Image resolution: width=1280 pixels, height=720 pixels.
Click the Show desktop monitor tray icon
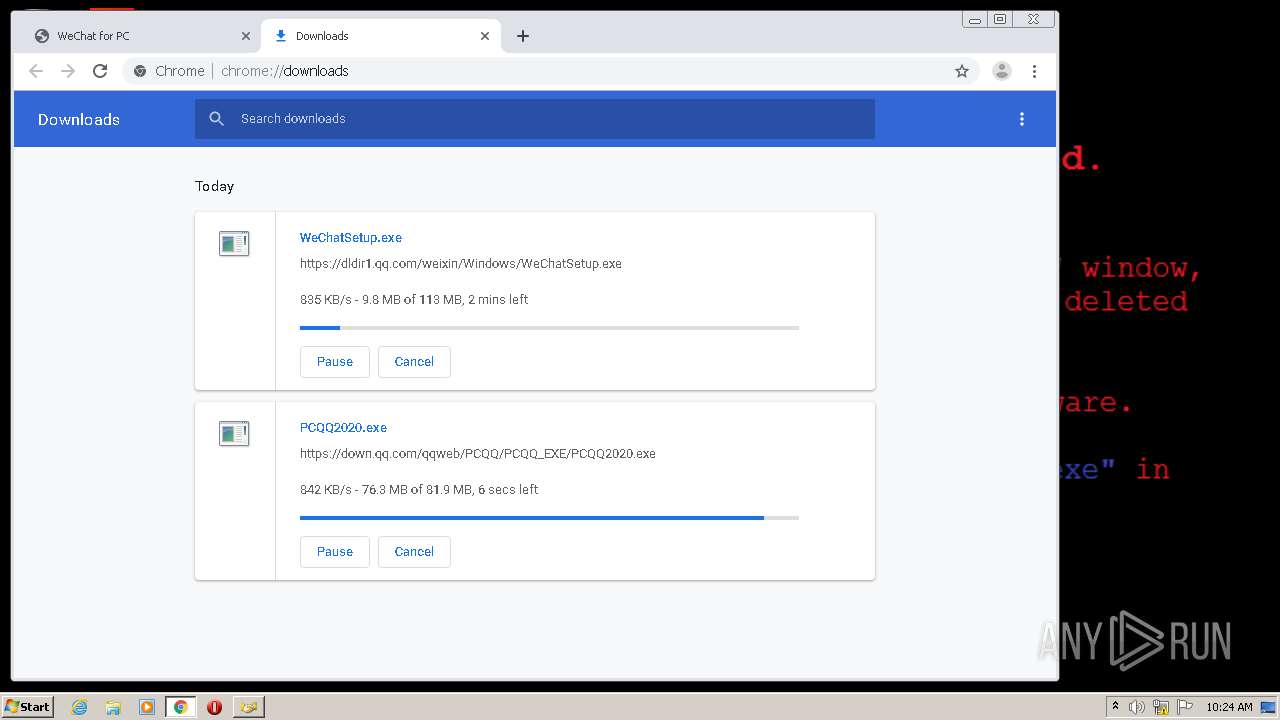(x=1268, y=707)
